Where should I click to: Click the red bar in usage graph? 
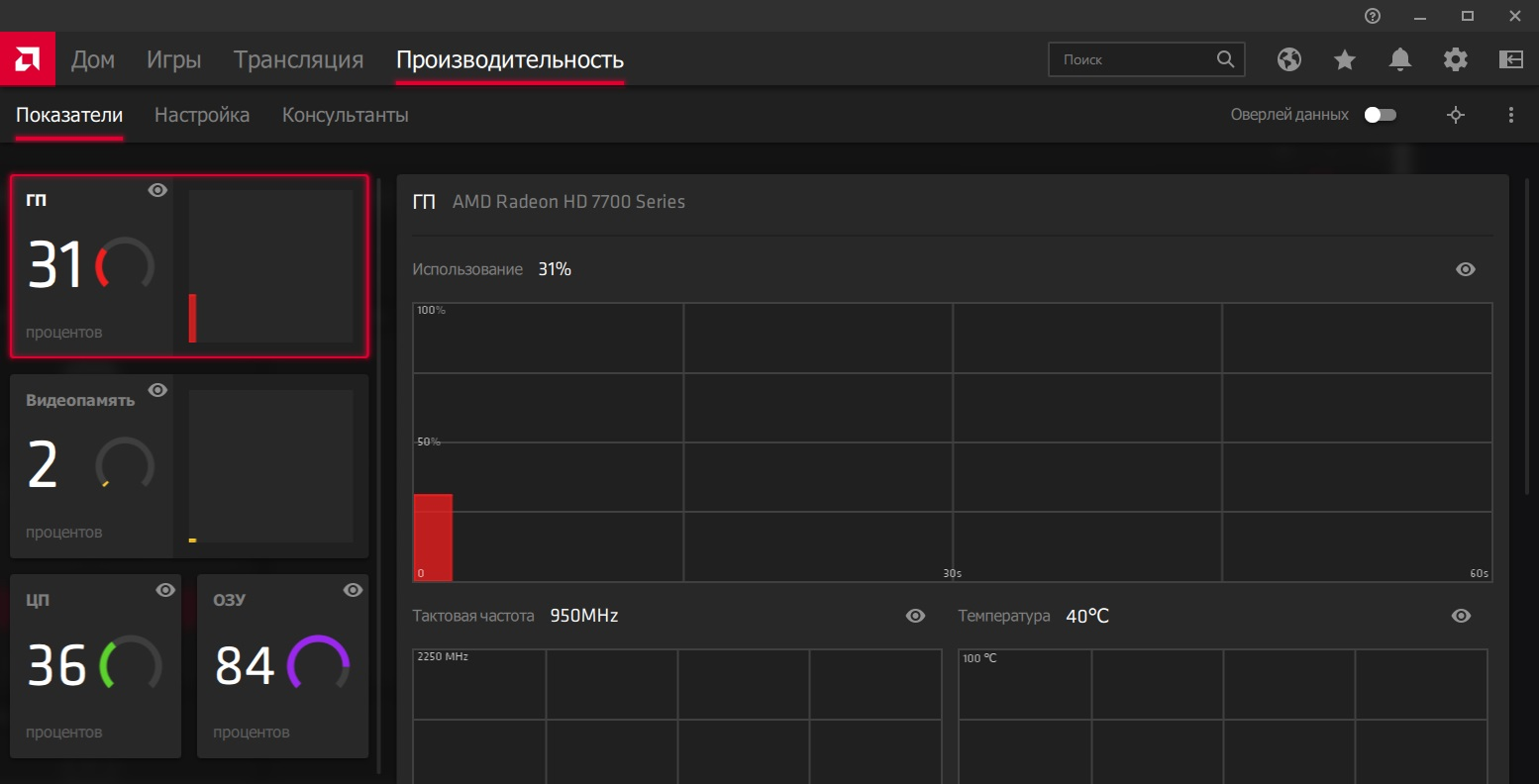(x=433, y=538)
